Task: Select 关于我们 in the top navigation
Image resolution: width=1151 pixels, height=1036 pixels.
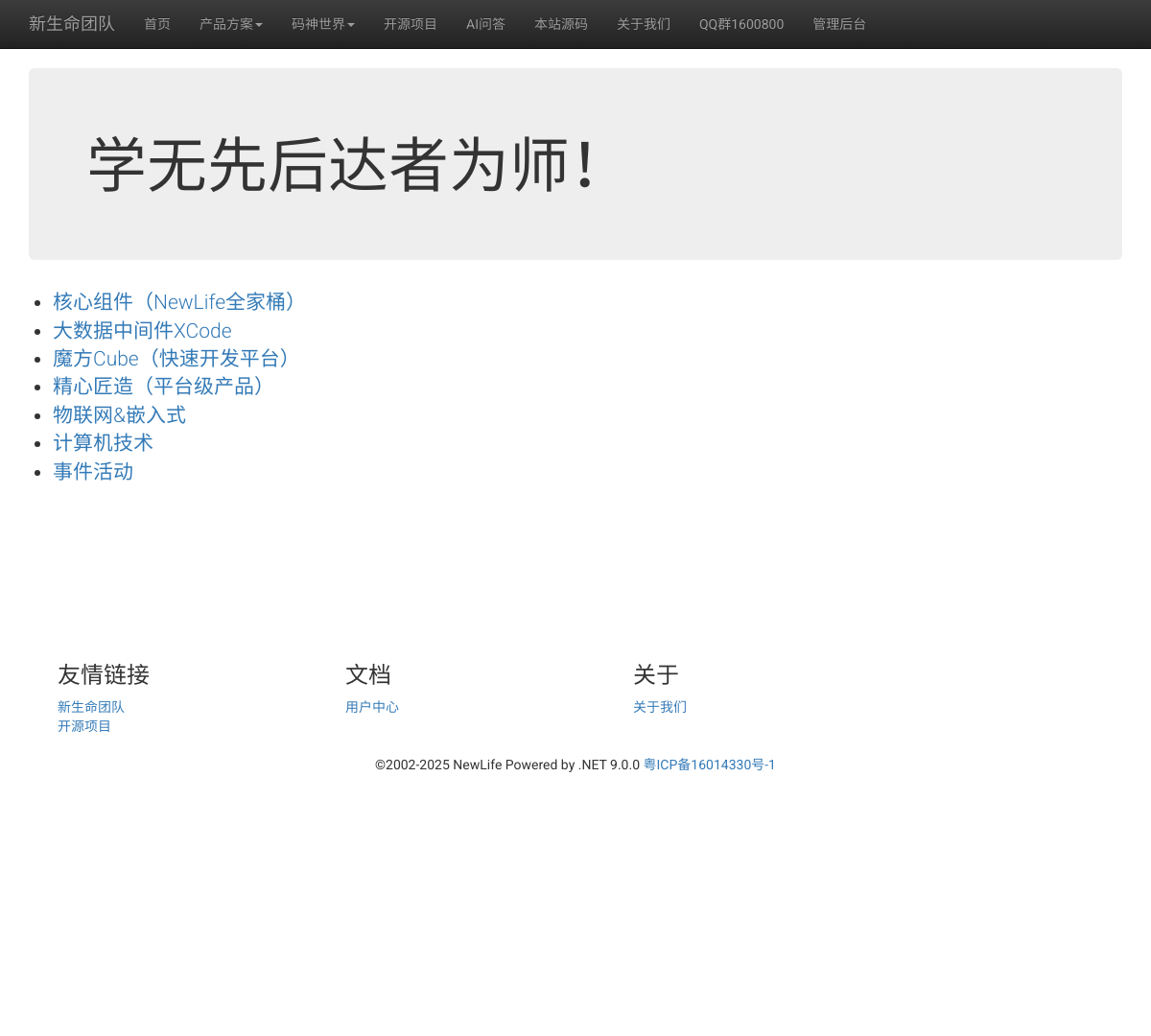Action: pos(644,24)
